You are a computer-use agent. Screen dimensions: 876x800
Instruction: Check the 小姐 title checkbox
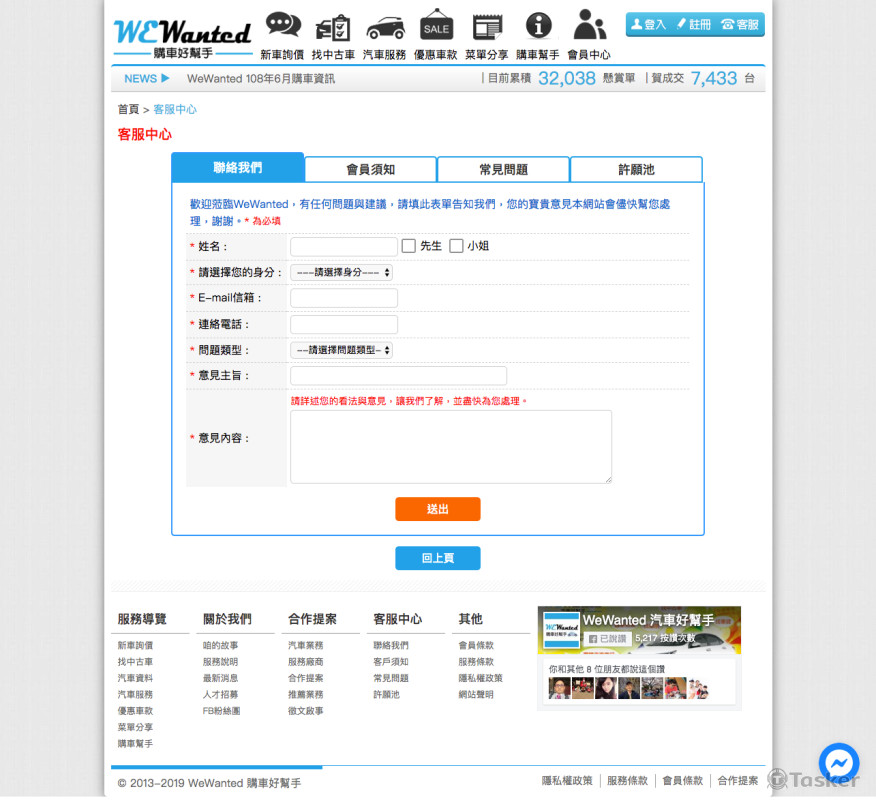tap(456, 245)
